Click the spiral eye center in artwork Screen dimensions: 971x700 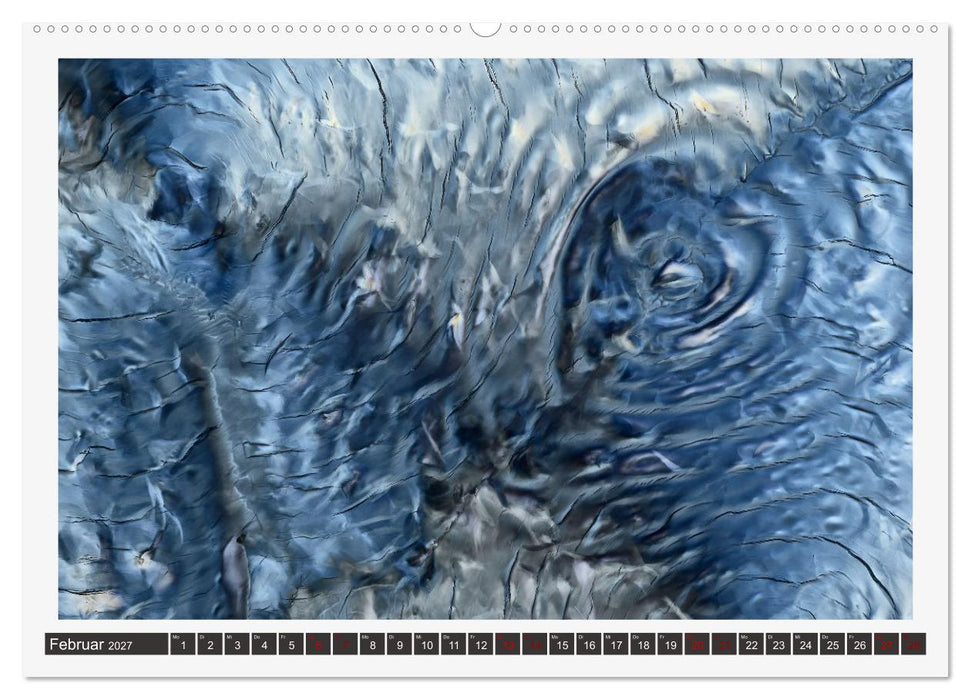pos(676,276)
